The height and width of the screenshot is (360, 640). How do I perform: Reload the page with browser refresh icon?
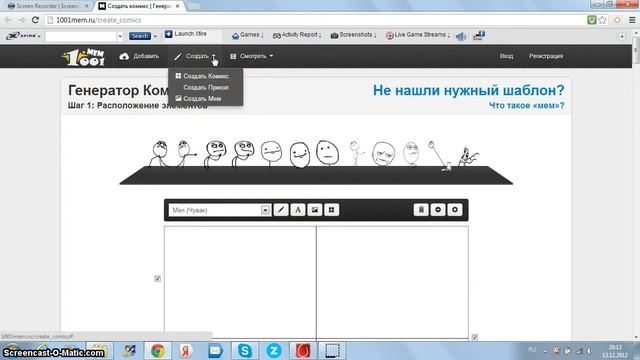pyautogui.click(x=36, y=20)
